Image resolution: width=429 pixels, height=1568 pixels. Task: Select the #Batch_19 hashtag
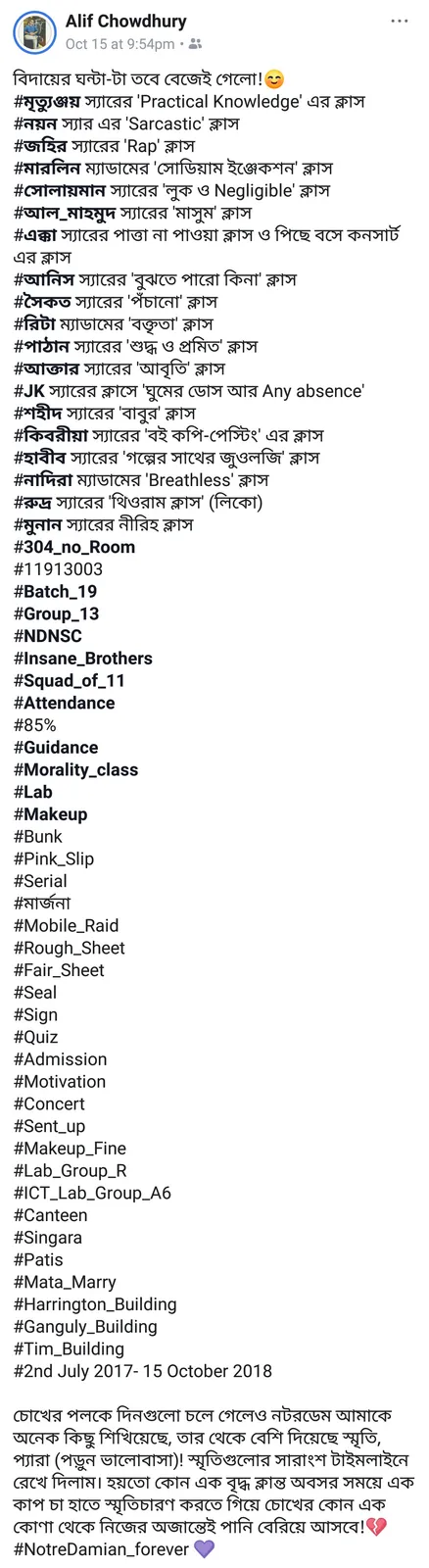tap(56, 592)
